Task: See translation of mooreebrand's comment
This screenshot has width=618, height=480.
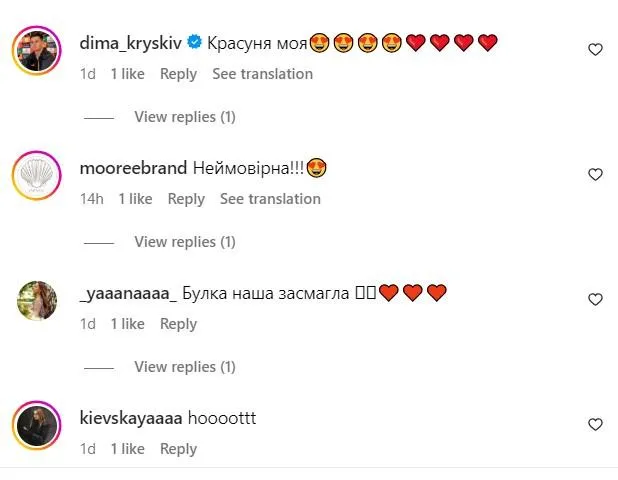Action: (x=270, y=199)
